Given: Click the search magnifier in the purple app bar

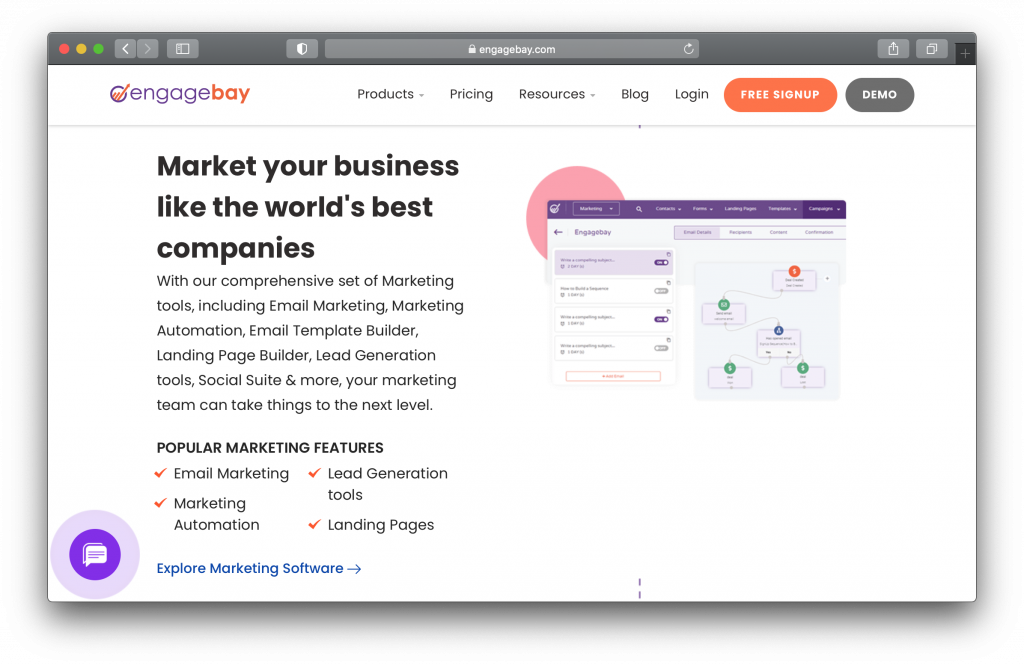Looking at the screenshot, I should [x=639, y=209].
